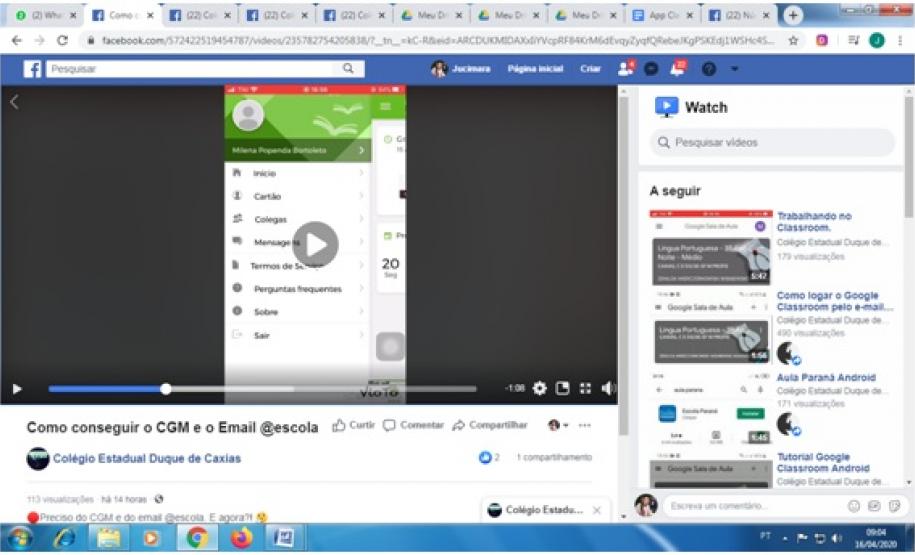The image size is (915, 555).
Task: Open Facebook Messenger icon in top bar
Action: click(651, 69)
